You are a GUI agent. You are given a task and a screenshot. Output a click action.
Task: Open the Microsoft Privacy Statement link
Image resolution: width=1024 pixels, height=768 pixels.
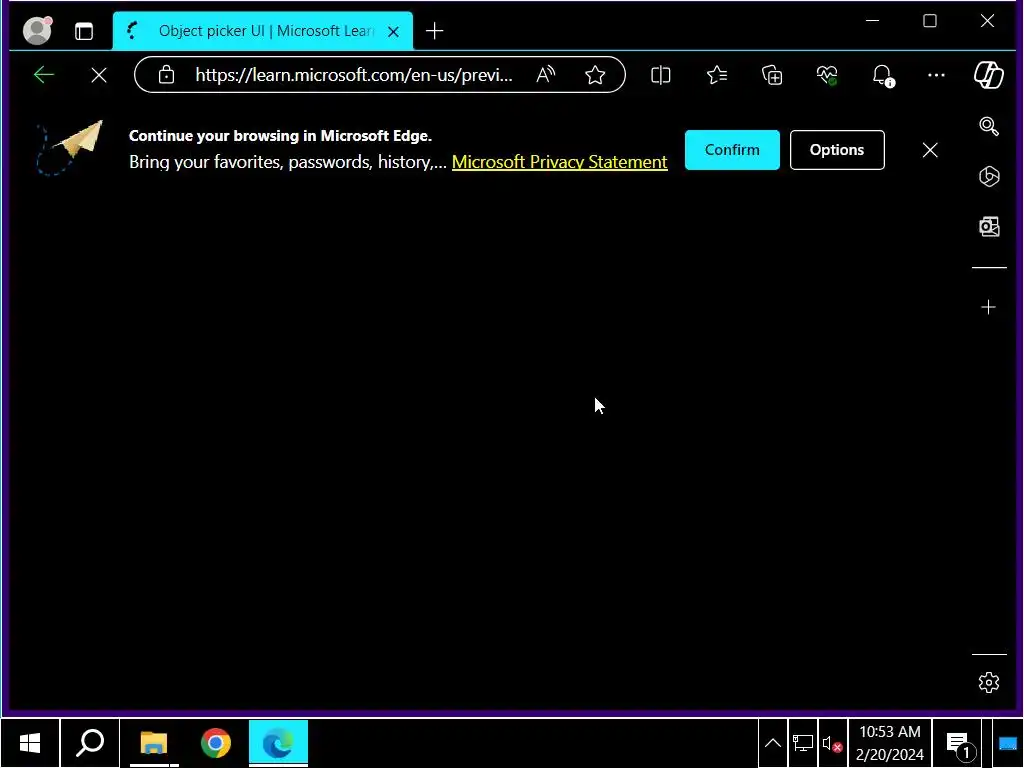click(560, 162)
